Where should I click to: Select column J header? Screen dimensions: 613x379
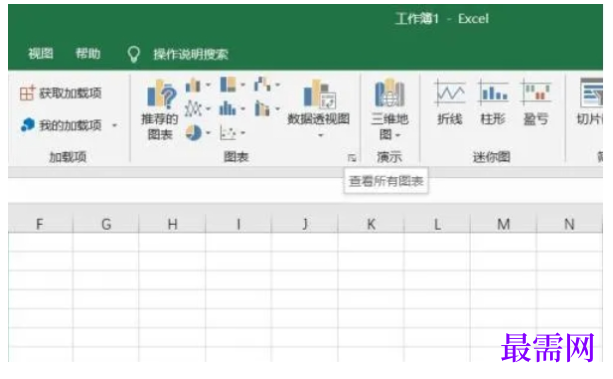pyautogui.click(x=305, y=224)
